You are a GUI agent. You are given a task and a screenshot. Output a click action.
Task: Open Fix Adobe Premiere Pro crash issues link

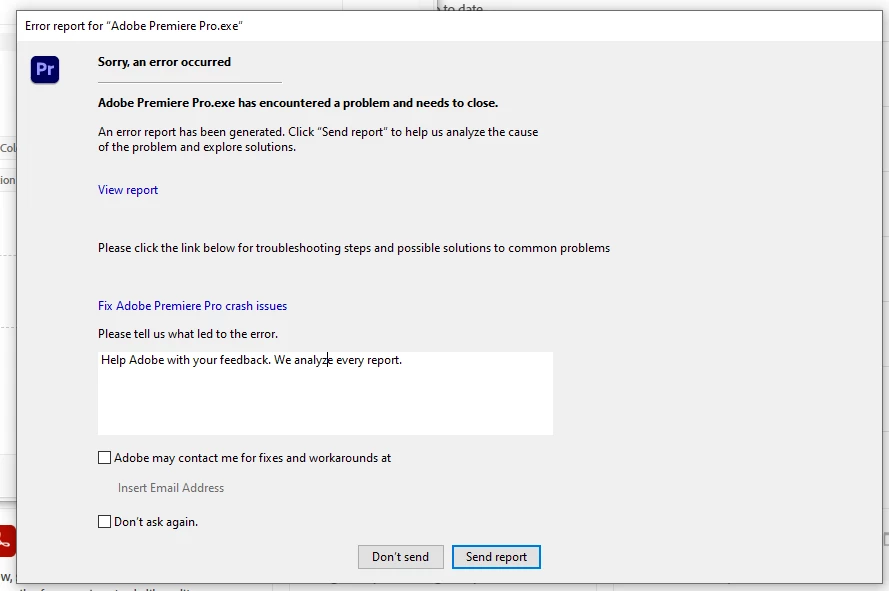pos(192,306)
